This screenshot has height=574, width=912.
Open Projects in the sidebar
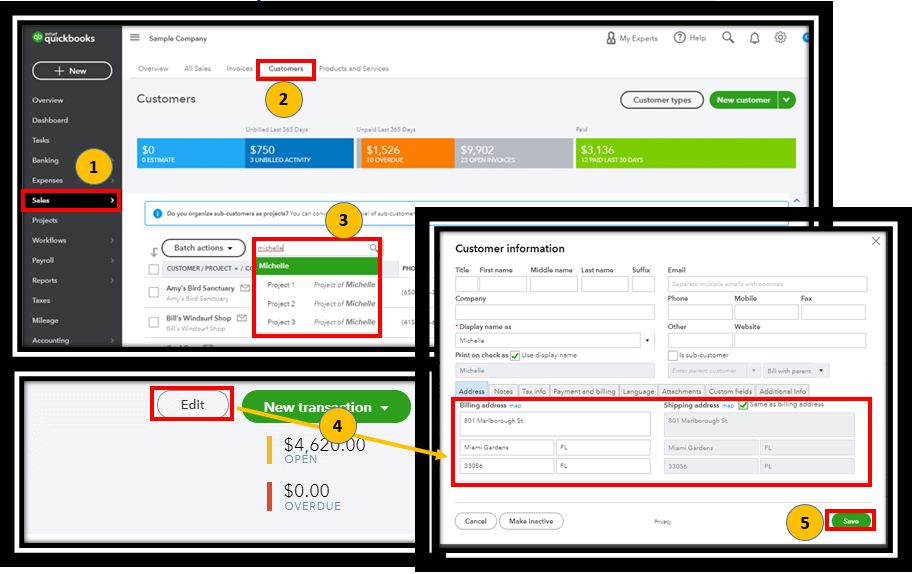coord(45,220)
